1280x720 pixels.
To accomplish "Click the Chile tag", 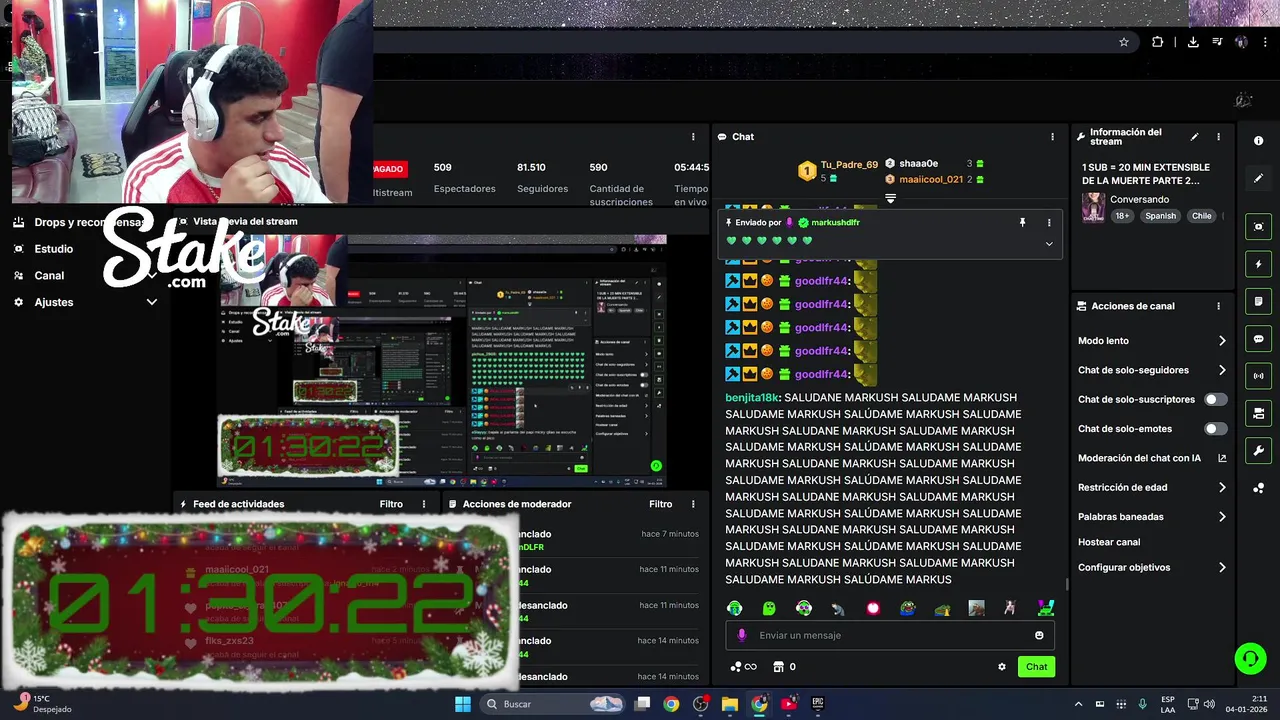I will tap(1202, 216).
